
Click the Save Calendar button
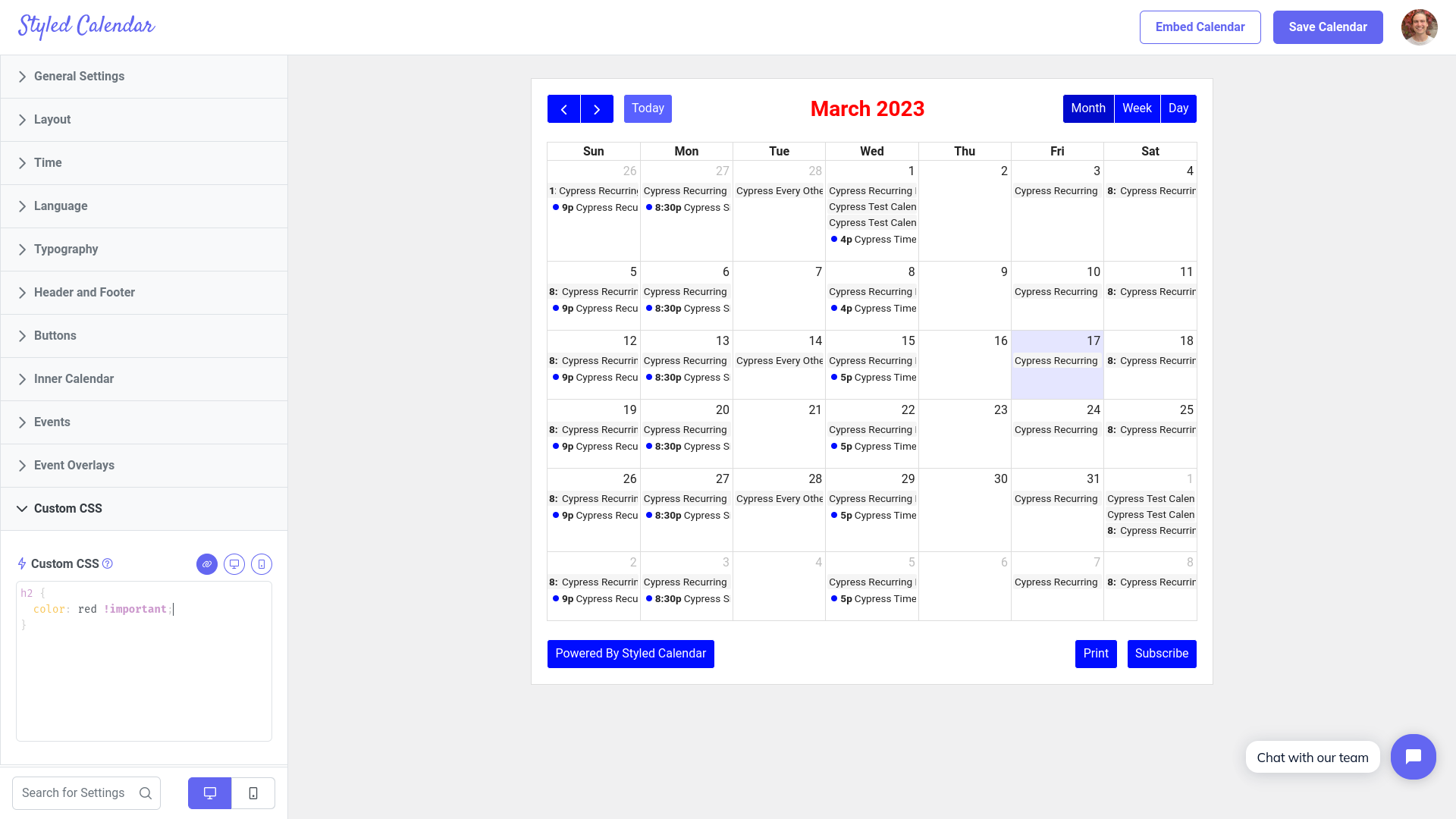click(x=1328, y=27)
